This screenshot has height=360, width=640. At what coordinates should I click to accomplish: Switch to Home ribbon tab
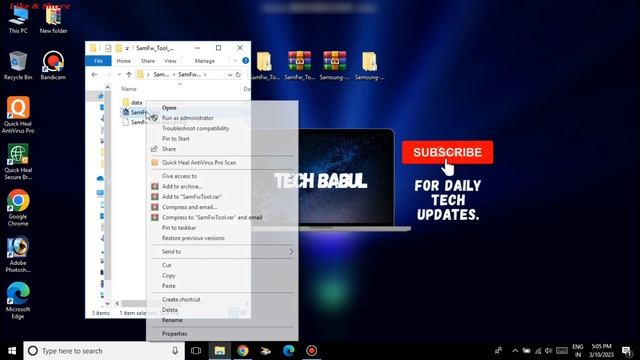124,61
